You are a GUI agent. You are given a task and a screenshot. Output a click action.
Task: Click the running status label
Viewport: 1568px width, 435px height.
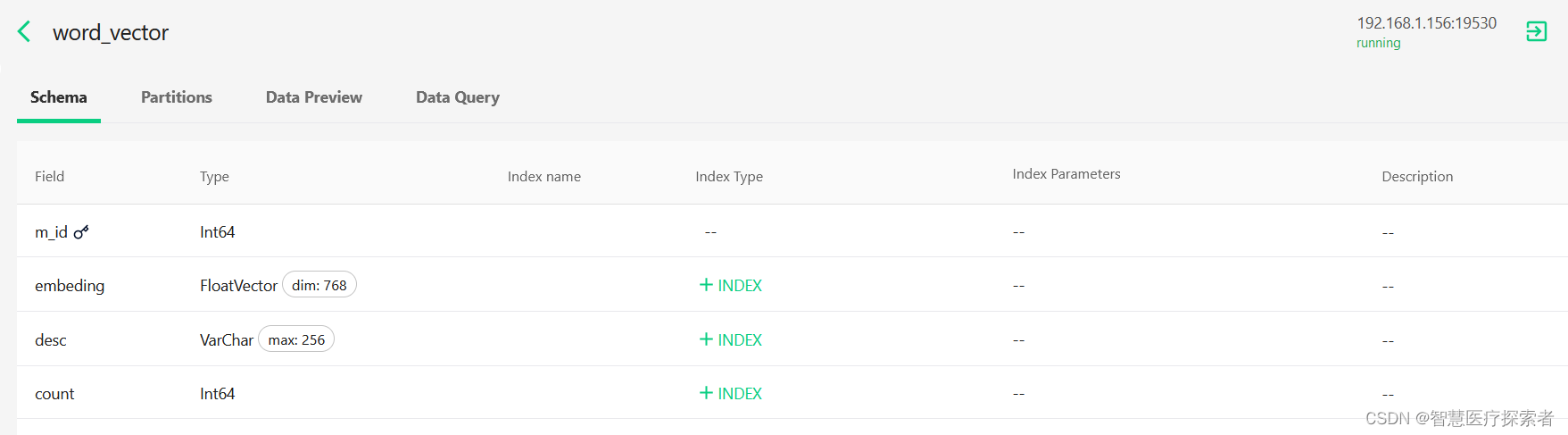point(1379,43)
